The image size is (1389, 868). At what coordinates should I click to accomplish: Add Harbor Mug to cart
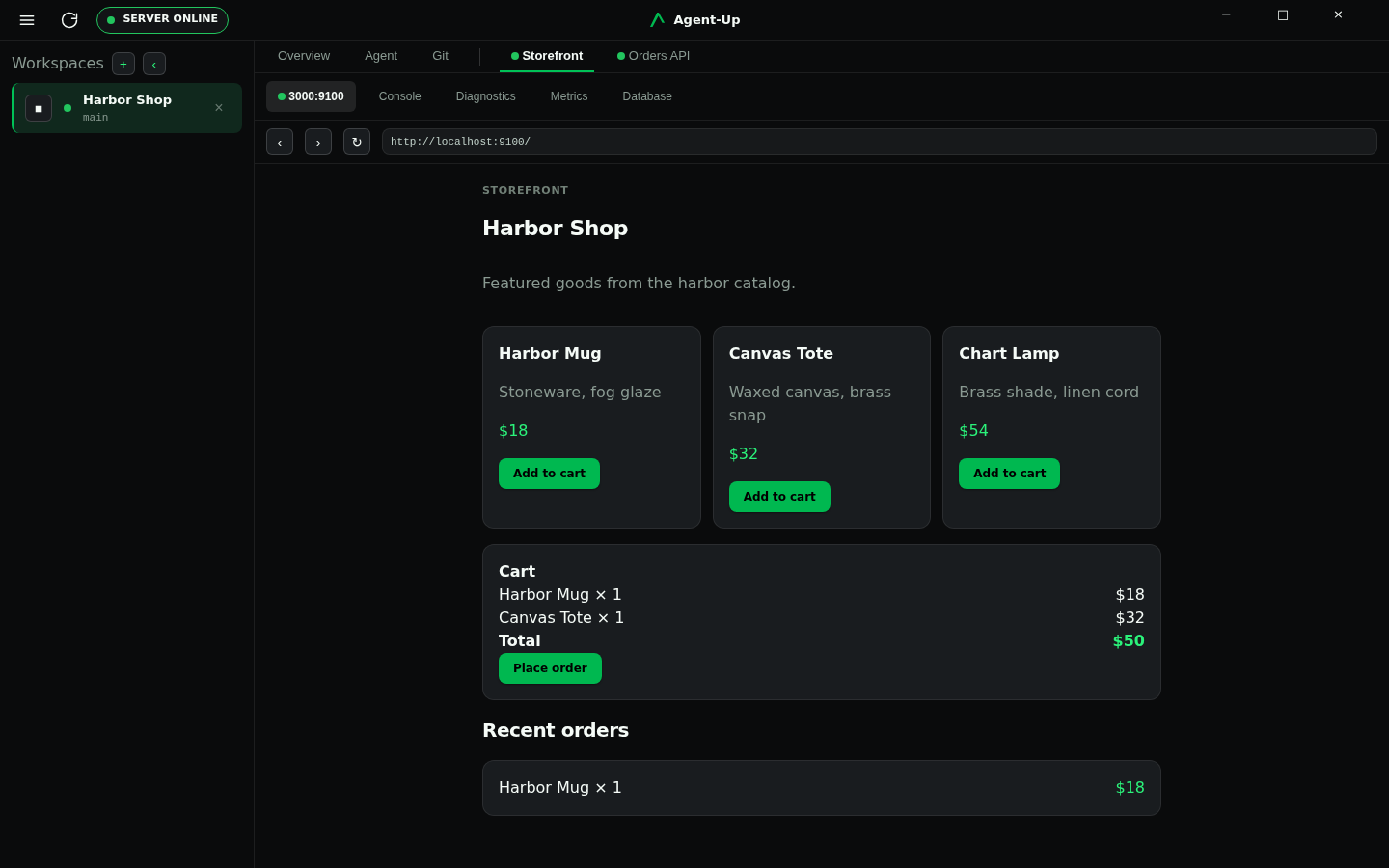pos(549,474)
